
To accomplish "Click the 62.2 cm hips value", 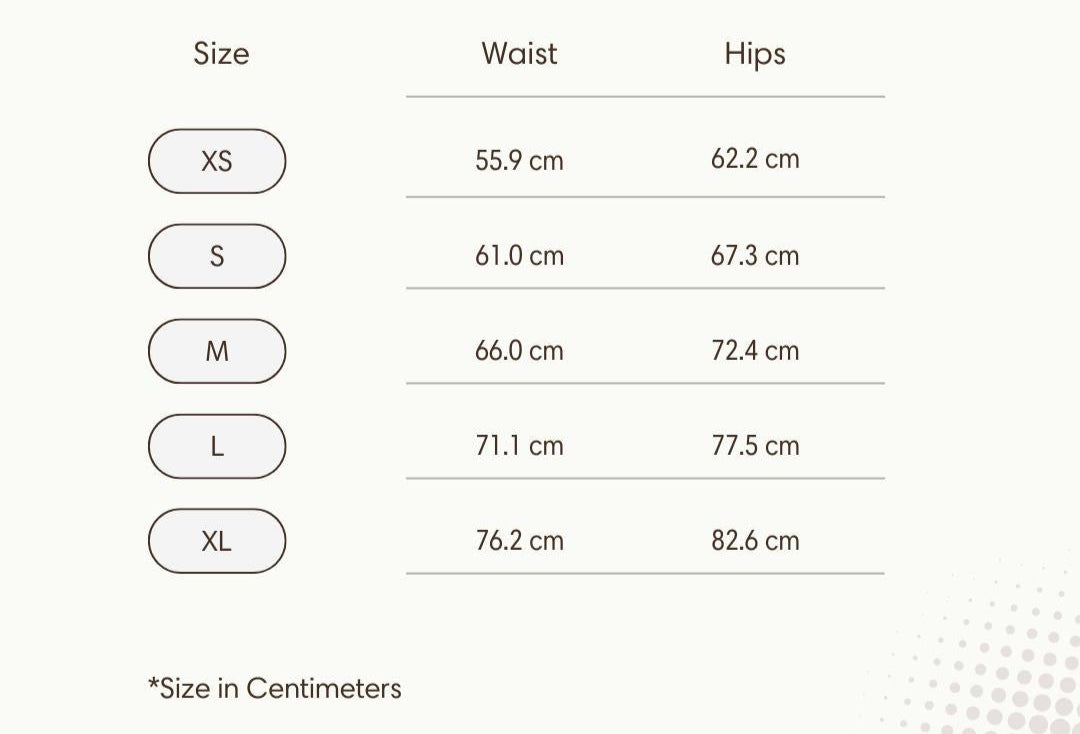I will [x=755, y=159].
